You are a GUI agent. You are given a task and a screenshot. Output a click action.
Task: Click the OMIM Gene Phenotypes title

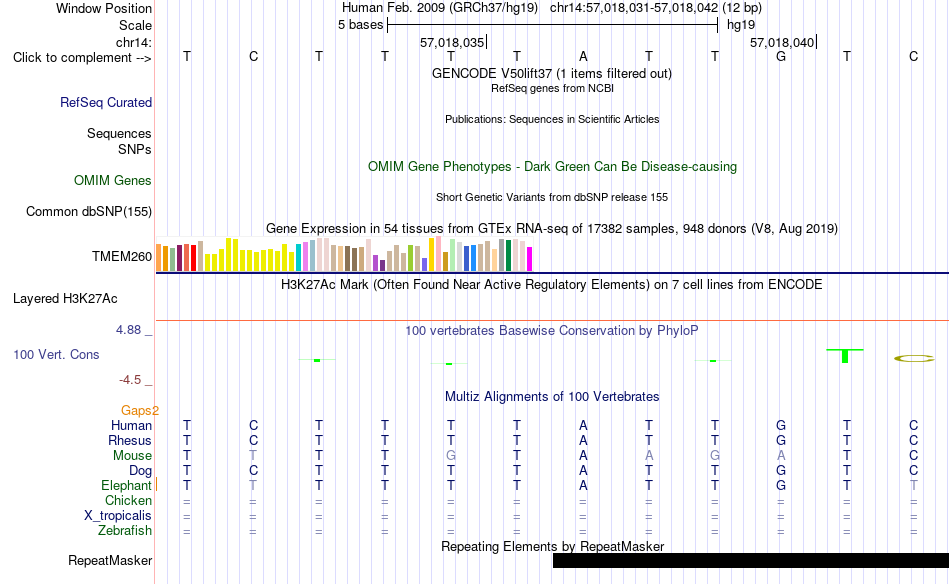(x=552, y=167)
